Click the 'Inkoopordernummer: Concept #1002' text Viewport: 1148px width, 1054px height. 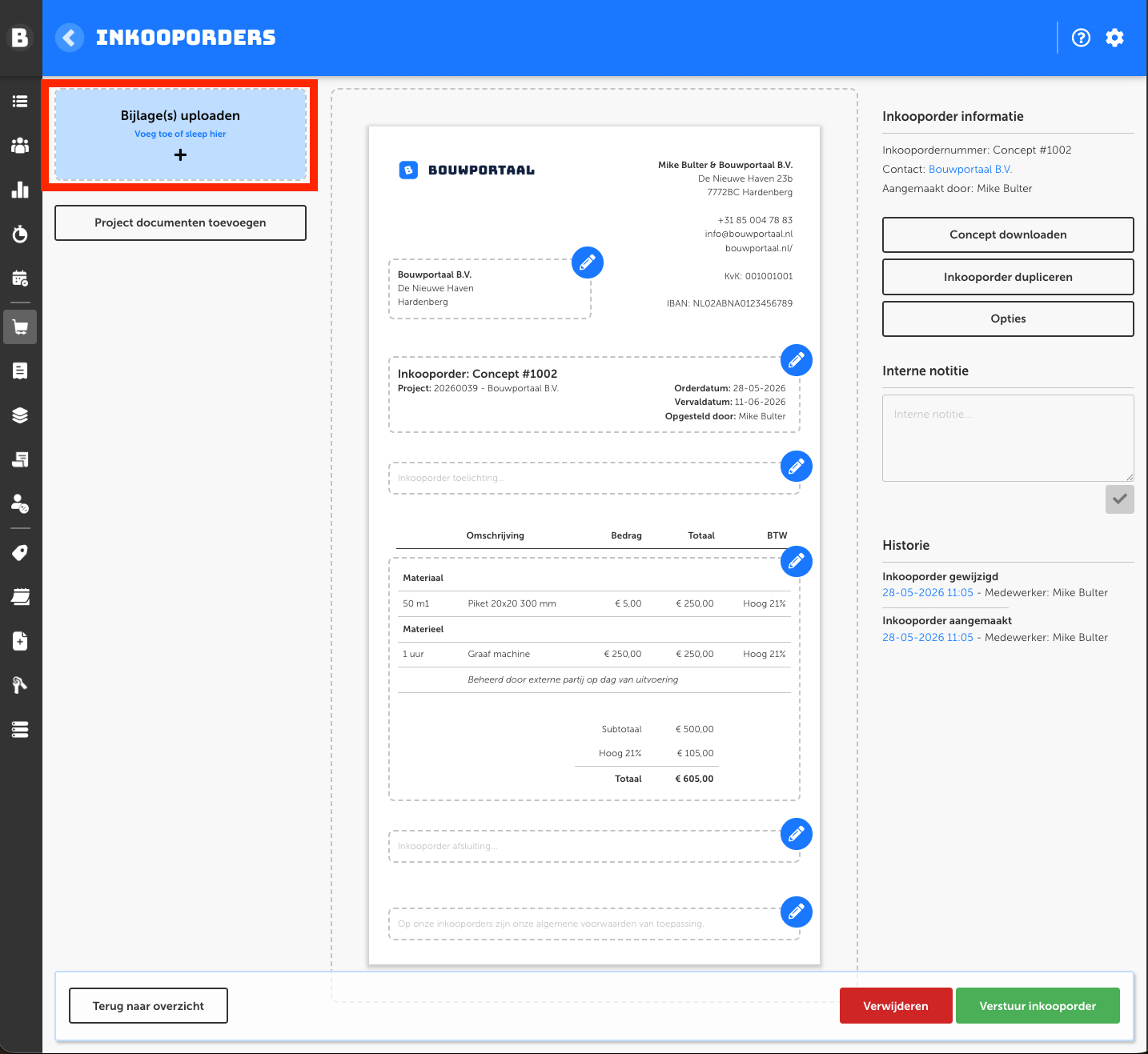tap(977, 150)
